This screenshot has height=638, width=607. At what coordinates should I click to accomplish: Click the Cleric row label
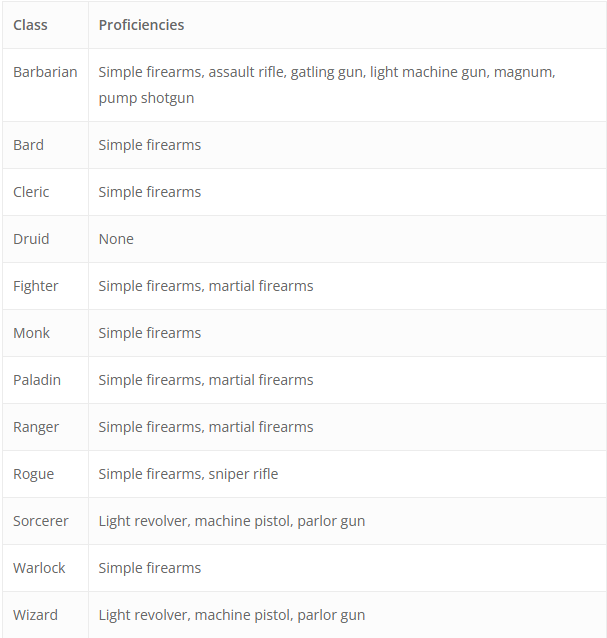pos(31,192)
